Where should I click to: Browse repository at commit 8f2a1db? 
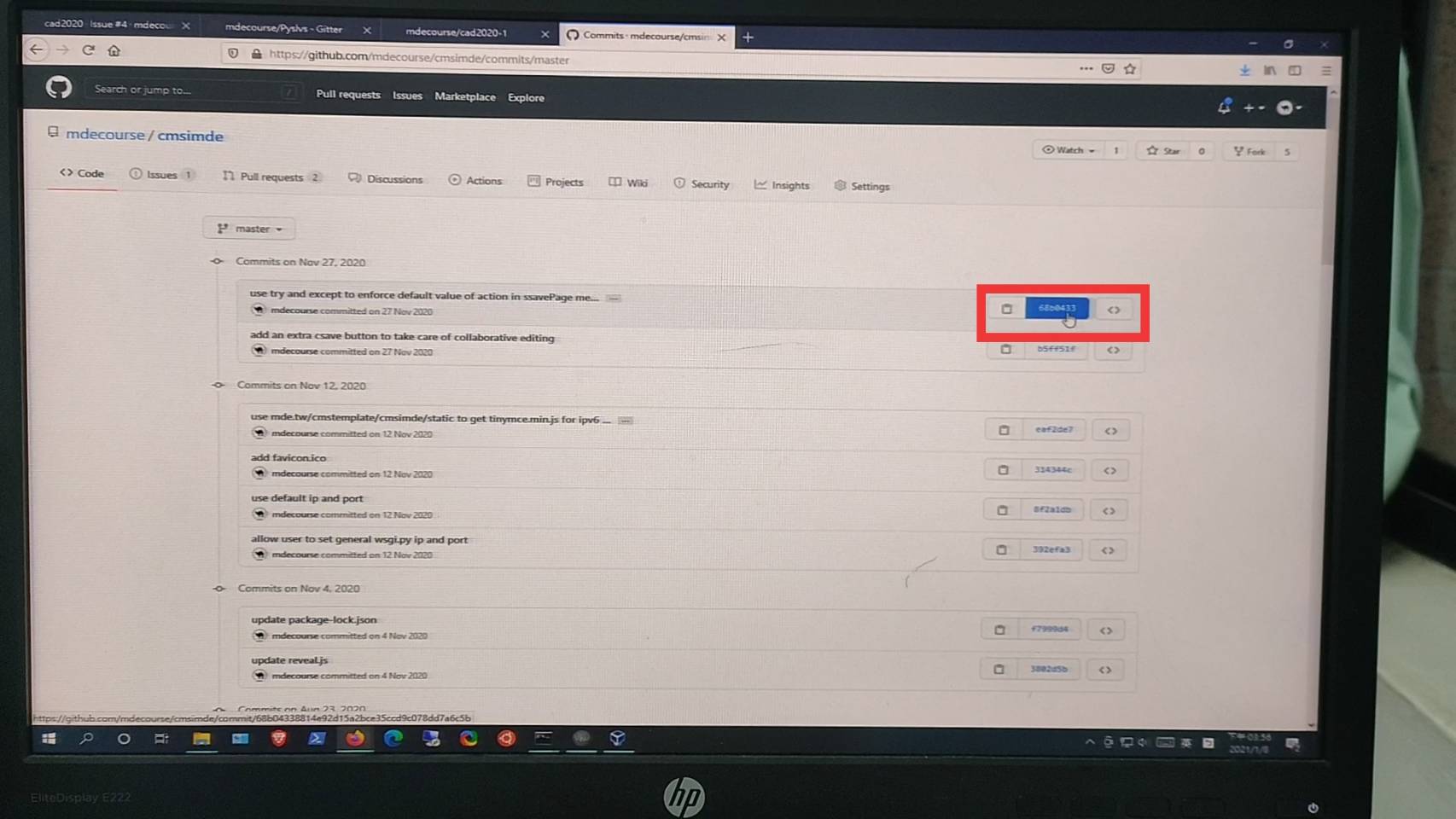[x=1109, y=511]
